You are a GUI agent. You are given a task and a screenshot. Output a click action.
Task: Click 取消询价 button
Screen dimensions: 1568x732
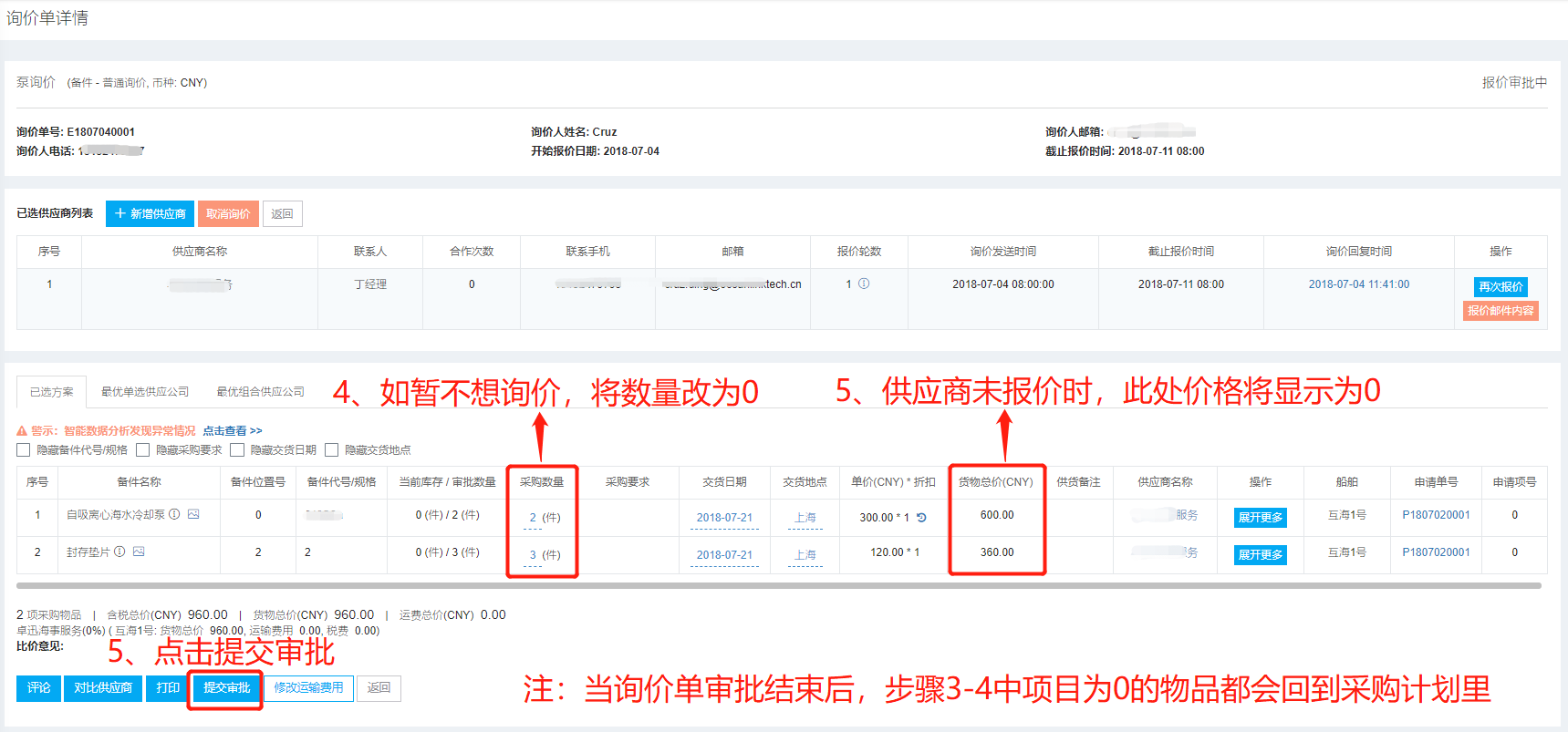click(x=228, y=213)
